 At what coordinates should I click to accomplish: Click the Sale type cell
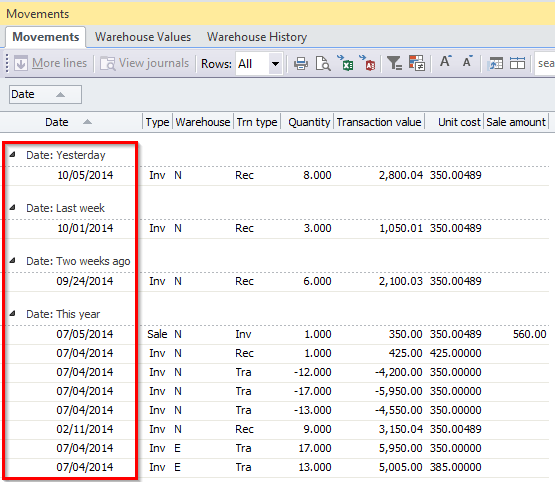157,334
